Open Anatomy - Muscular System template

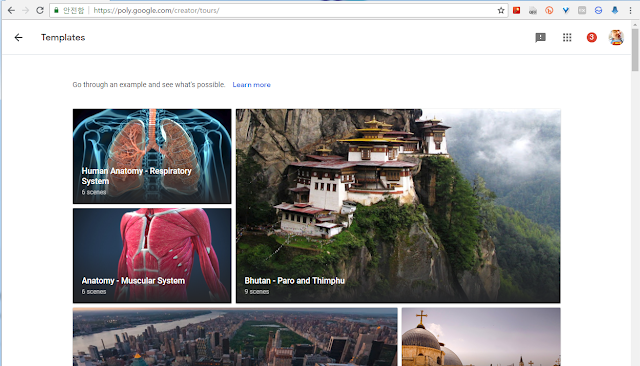152,256
